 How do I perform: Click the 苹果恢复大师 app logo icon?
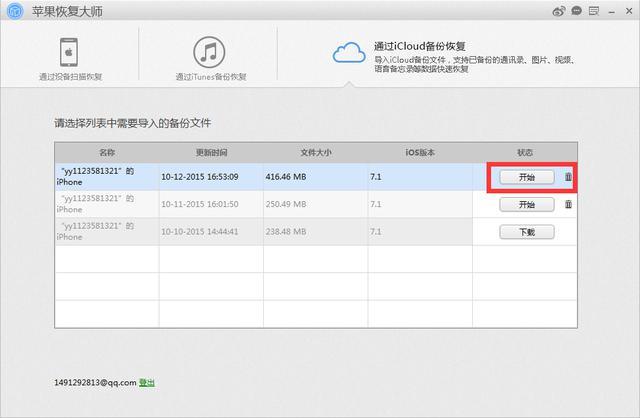coord(15,11)
